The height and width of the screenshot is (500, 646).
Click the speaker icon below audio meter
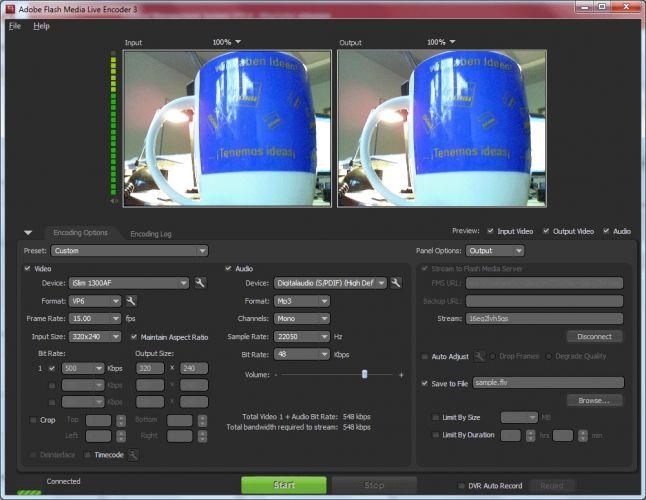(x=113, y=201)
